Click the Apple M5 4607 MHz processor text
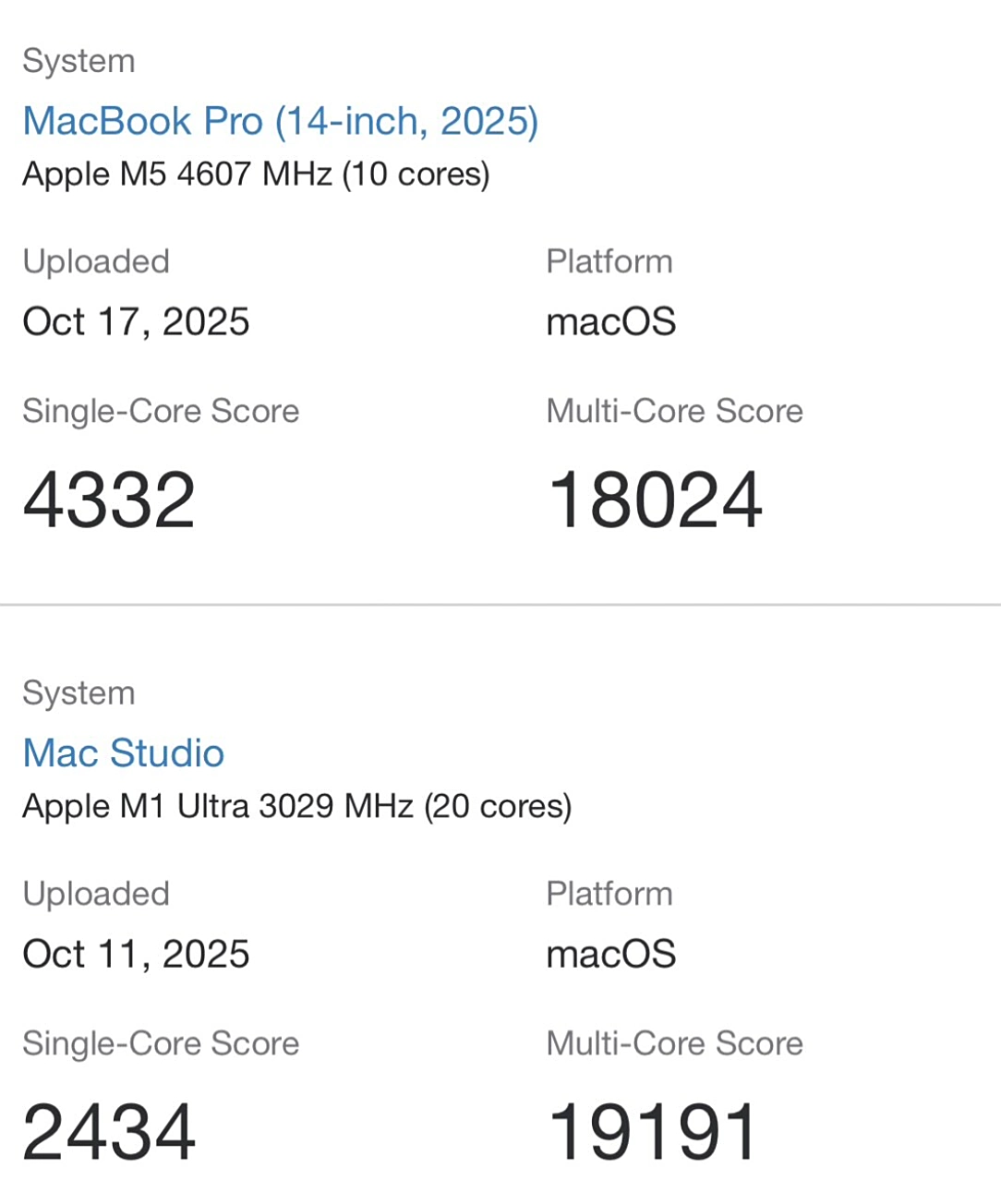Screen dimensions: 1001x1204 pyautogui.click(x=256, y=174)
